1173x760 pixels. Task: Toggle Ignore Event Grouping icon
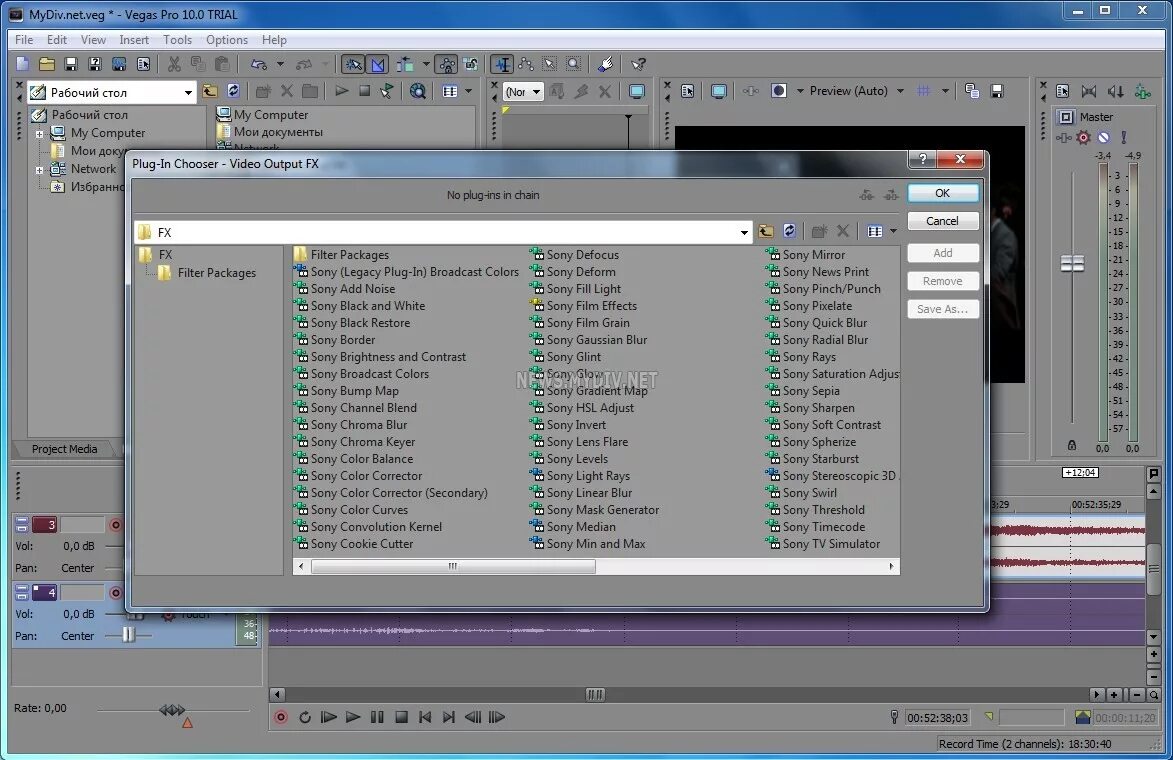click(x=471, y=64)
